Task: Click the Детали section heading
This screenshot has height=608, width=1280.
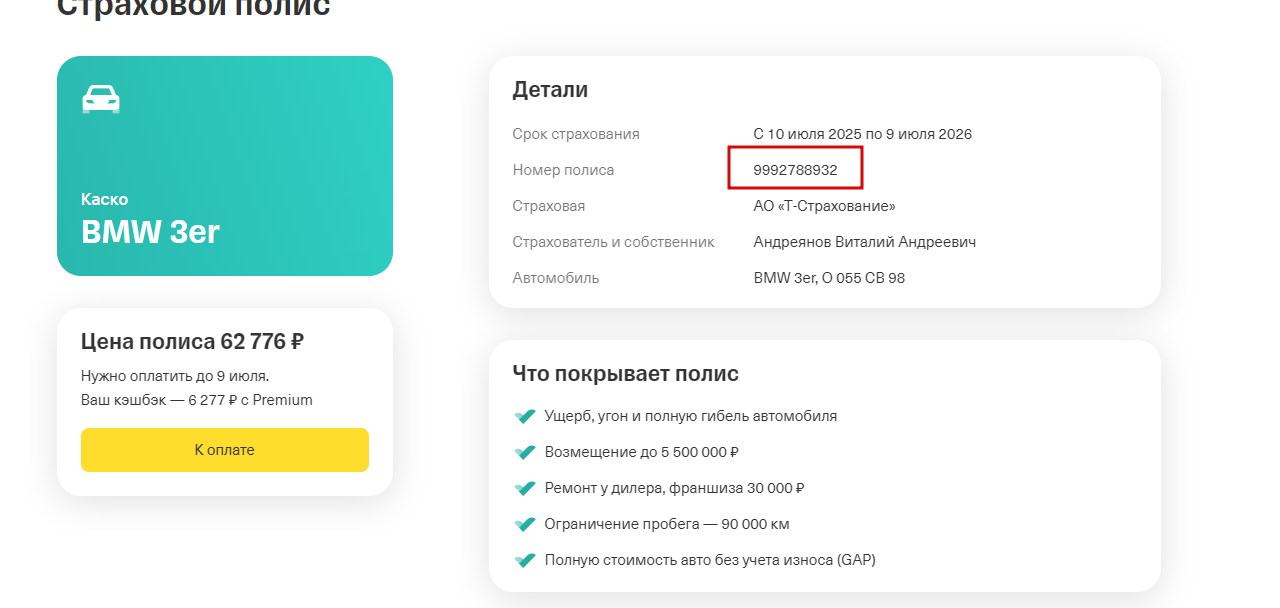Action: [550, 90]
